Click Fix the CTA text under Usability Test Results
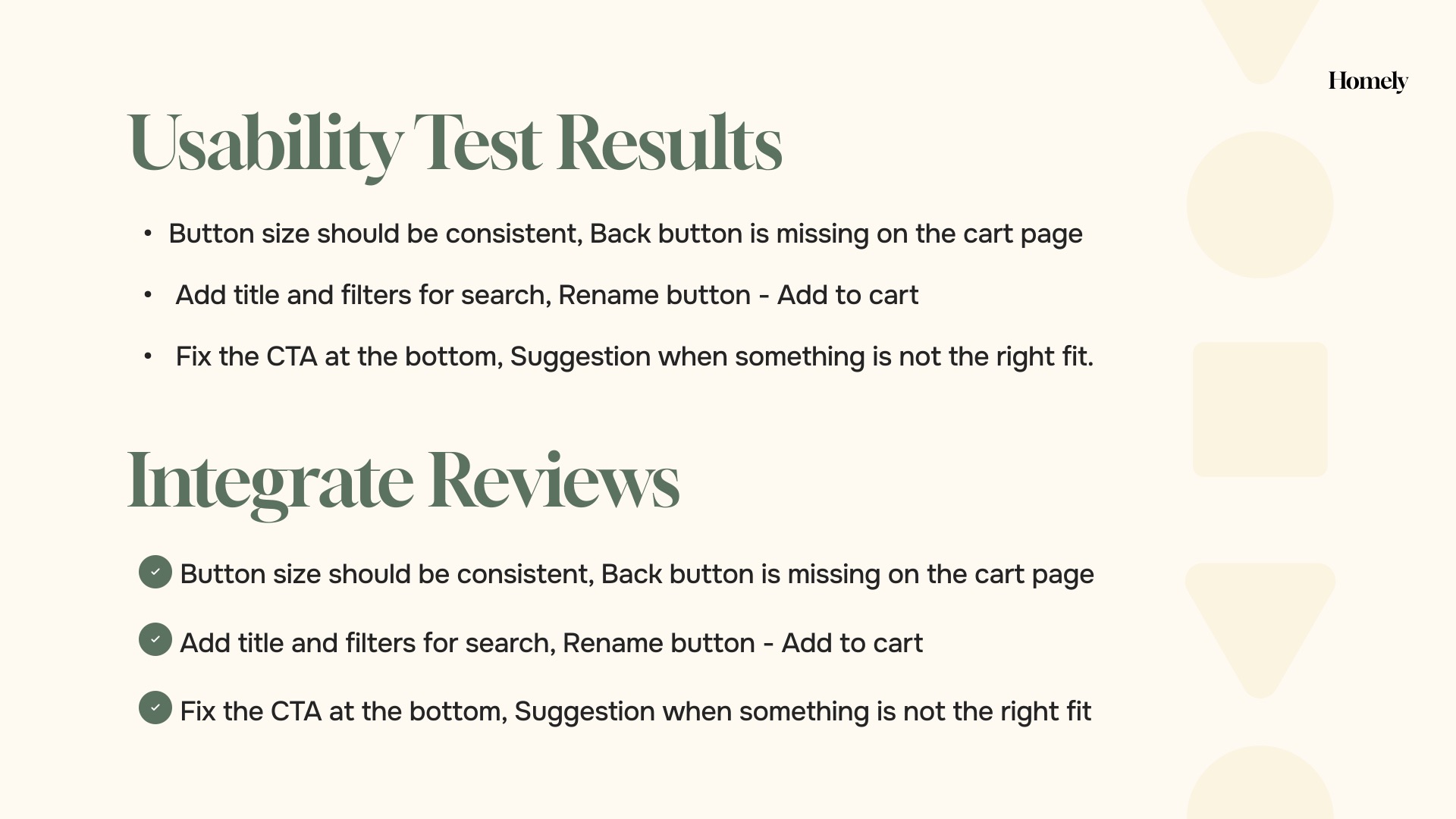This screenshot has width=1456, height=819. point(634,356)
